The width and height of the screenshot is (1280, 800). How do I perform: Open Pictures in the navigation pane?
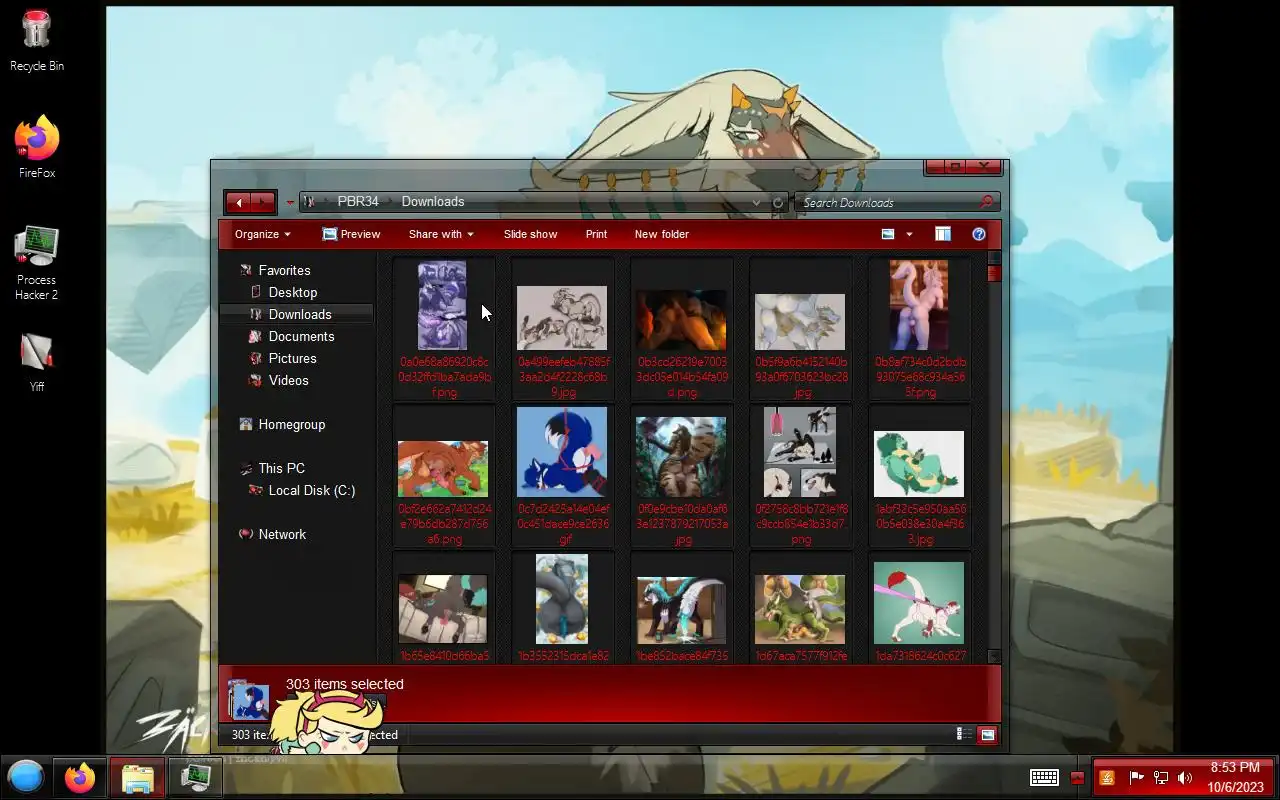pos(292,358)
